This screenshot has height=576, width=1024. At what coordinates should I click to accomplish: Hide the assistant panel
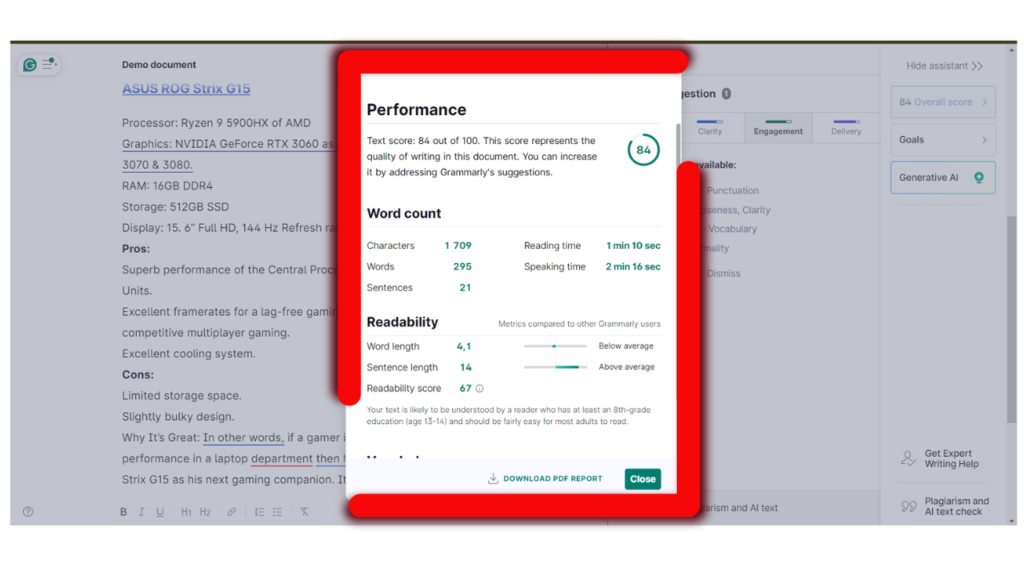click(x=944, y=66)
